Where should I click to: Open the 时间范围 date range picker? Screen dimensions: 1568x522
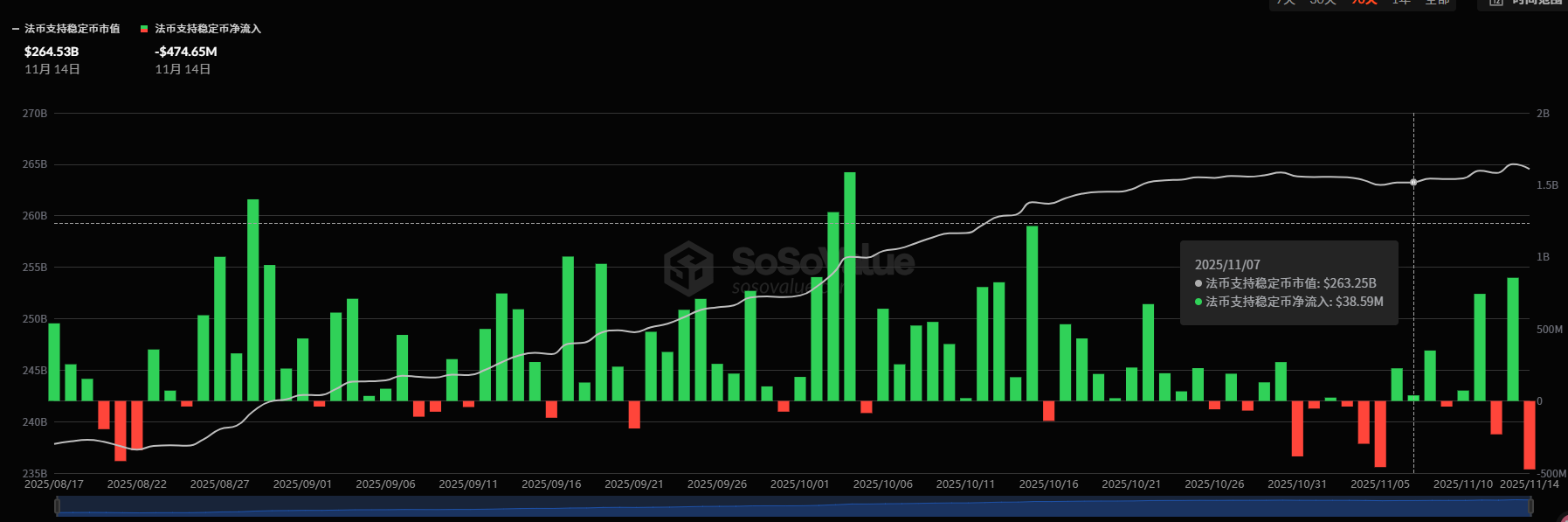pos(1536,3)
